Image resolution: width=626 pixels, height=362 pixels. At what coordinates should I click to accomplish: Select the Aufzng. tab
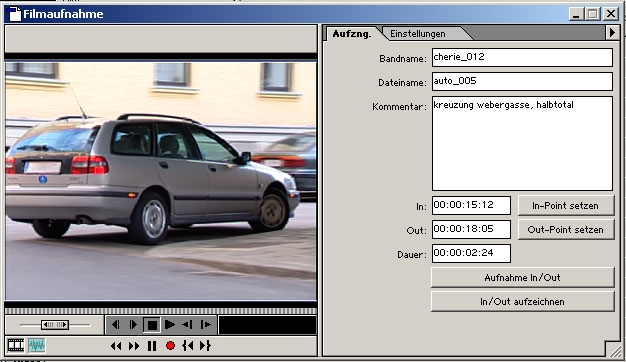coord(352,34)
